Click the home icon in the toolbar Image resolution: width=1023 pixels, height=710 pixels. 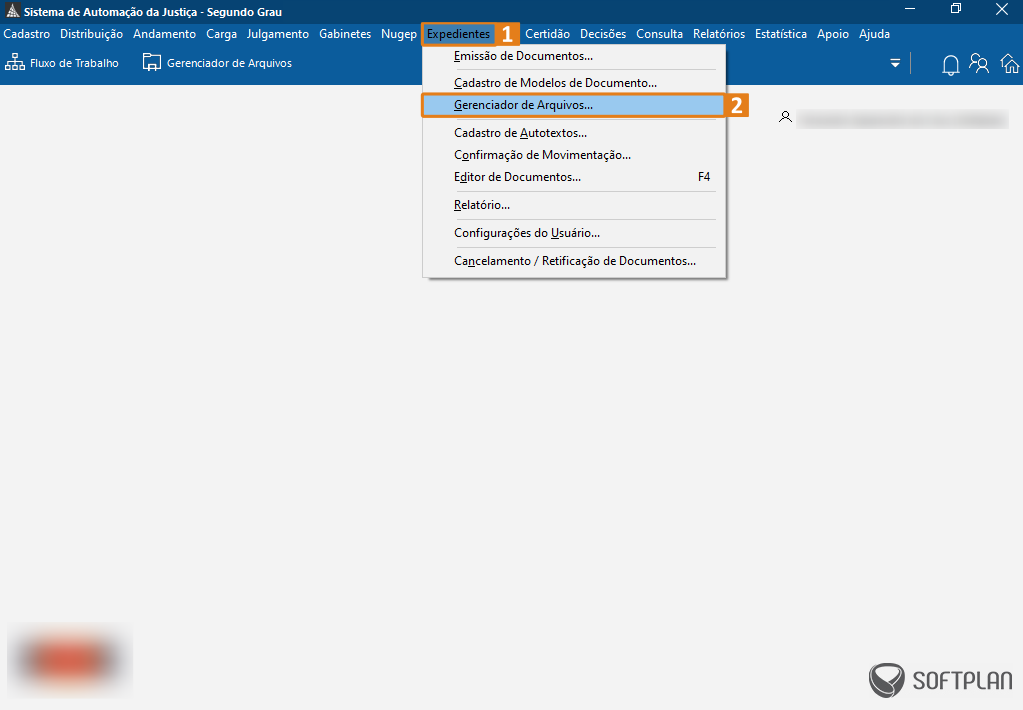point(1010,65)
